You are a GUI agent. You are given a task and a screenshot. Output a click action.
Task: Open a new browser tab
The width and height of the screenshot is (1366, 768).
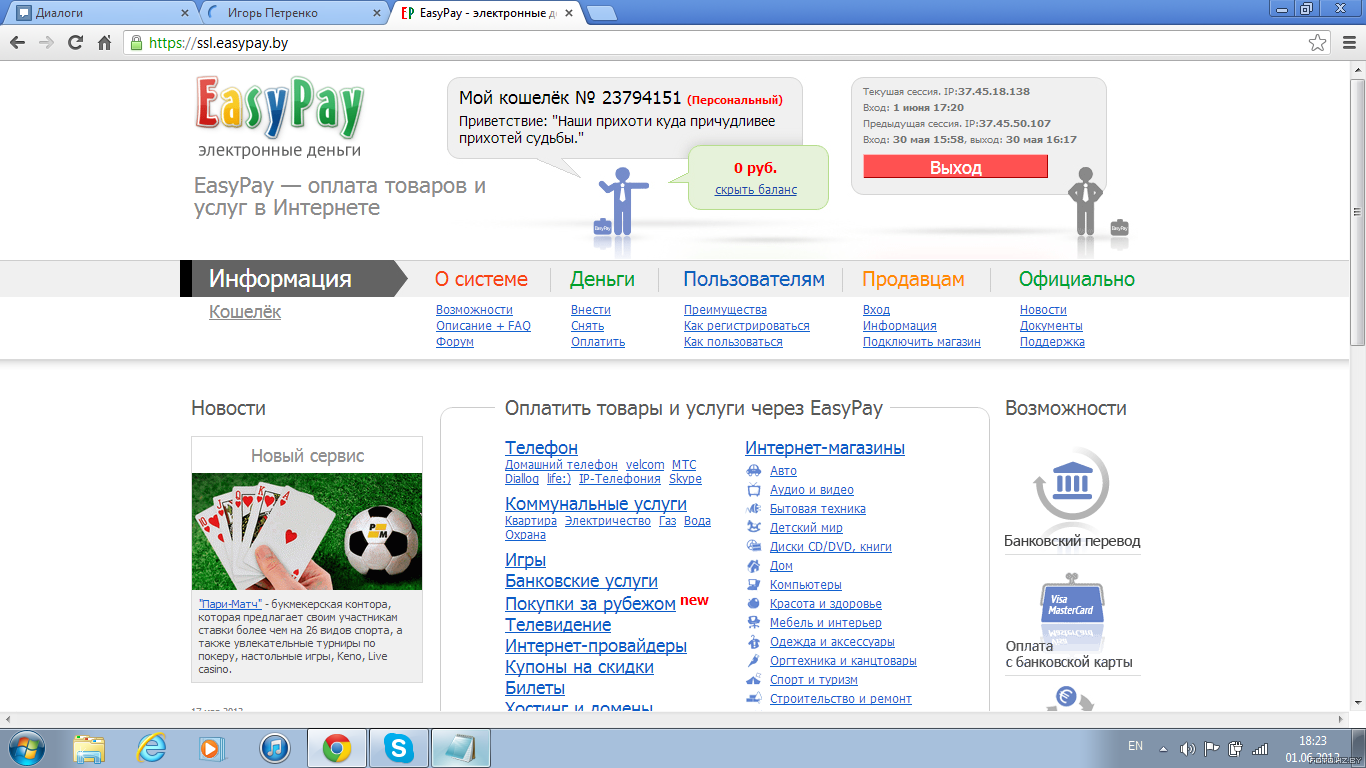click(x=601, y=13)
